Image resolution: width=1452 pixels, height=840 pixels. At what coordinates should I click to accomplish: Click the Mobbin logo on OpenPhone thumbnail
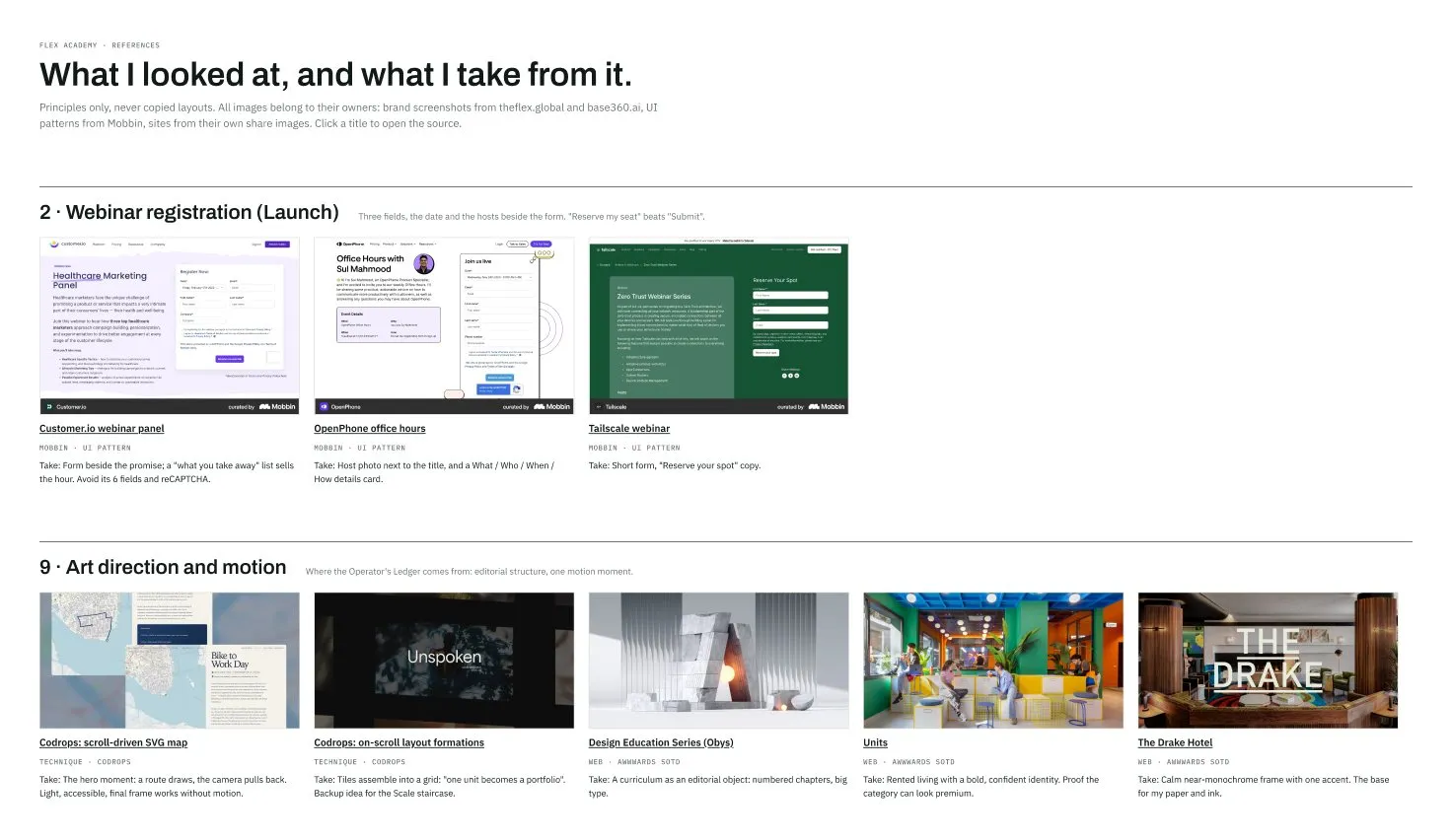pos(552,407)
